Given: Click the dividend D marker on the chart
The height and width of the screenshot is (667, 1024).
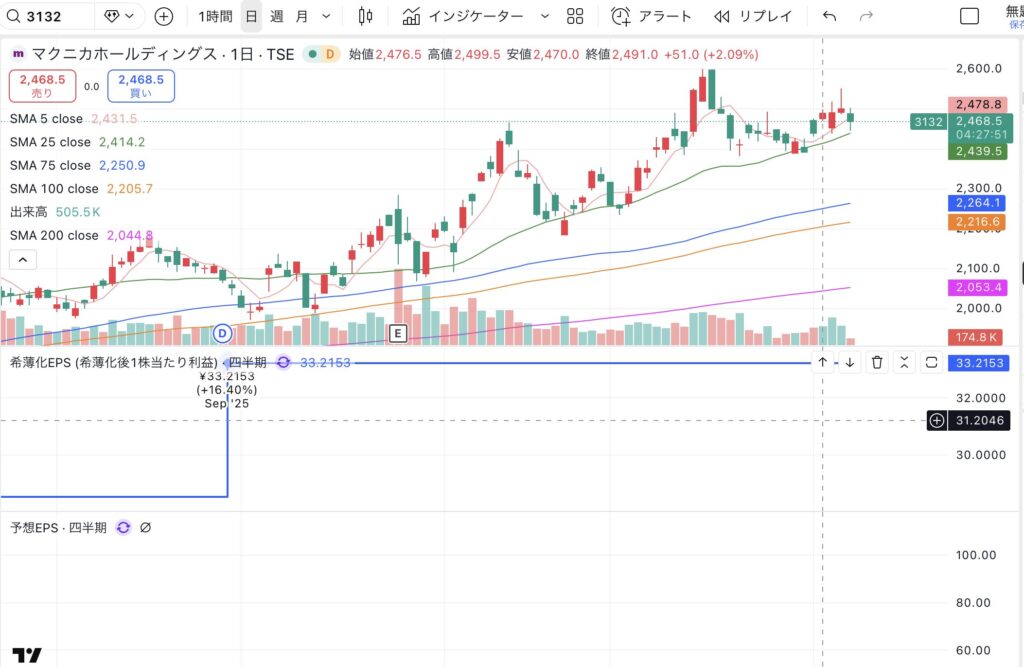Looking at the screenshot, I should [223, 332].
